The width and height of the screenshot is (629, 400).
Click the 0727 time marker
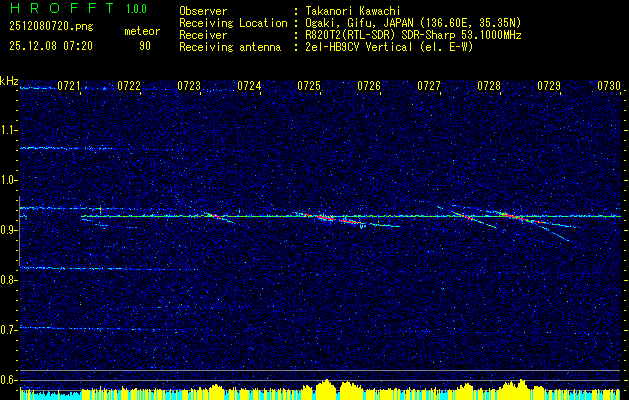point(429,86)
